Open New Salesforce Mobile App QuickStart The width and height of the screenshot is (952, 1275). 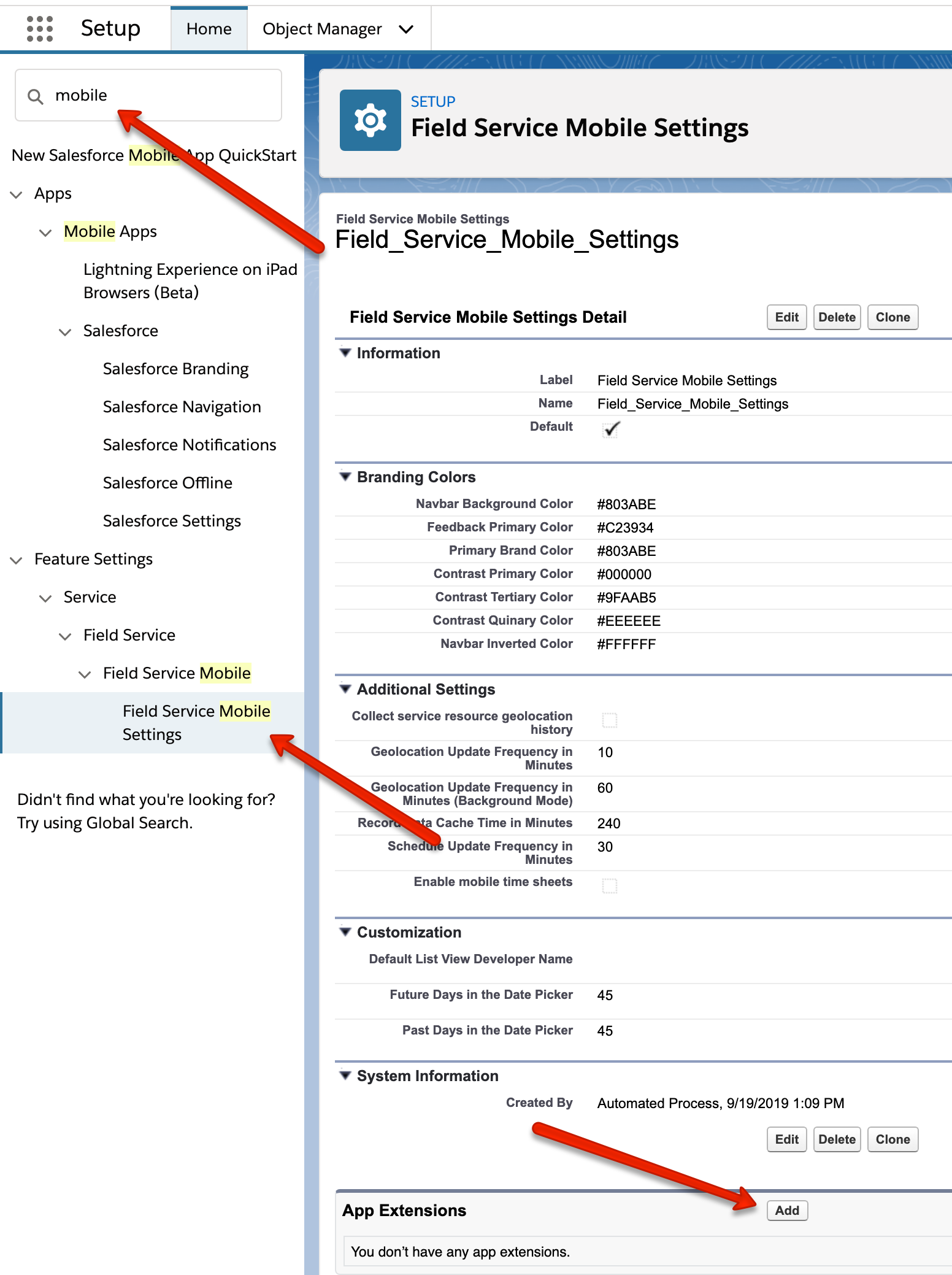154,155
